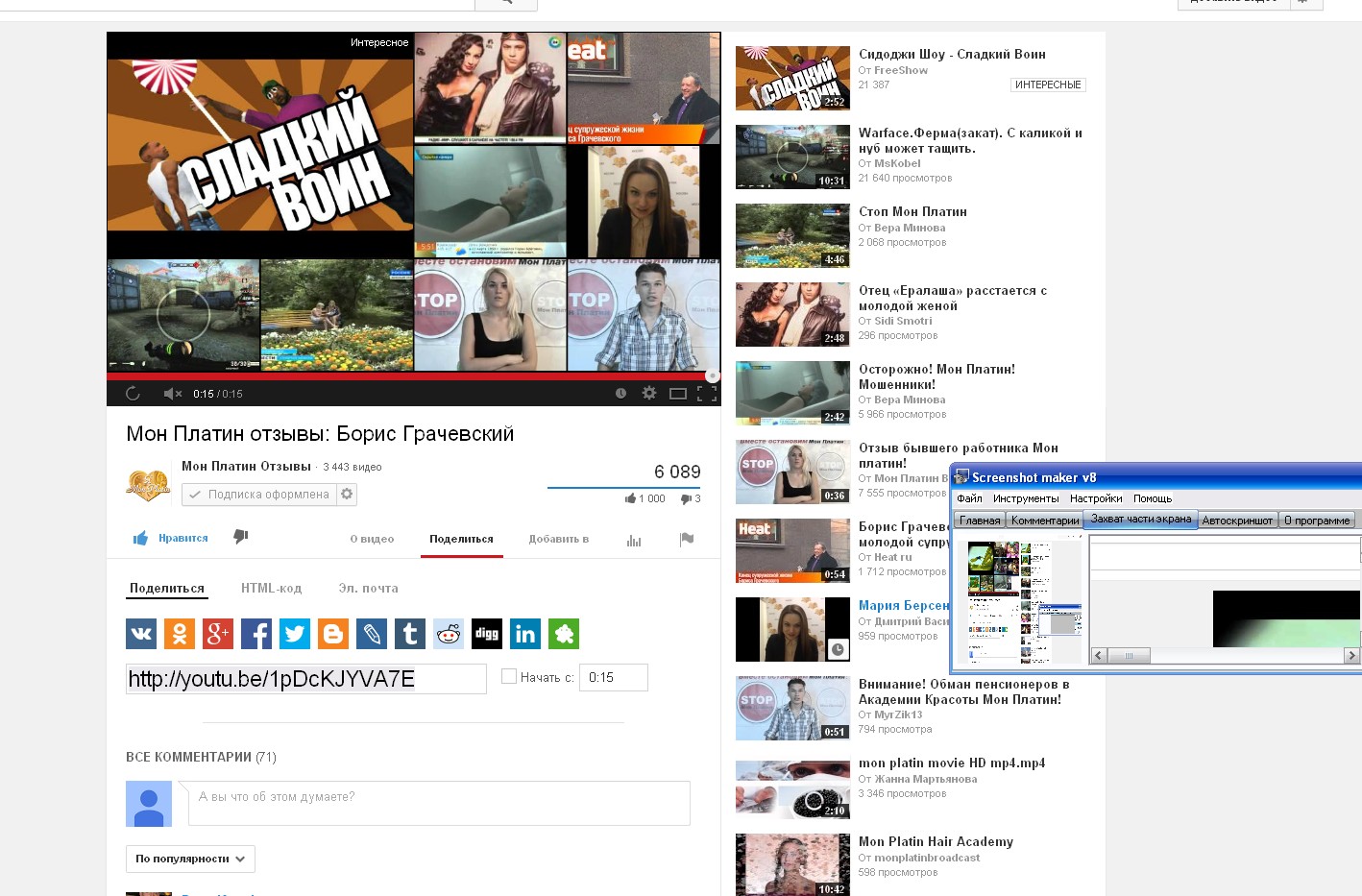Screen dimensions: 1362x896
Task: Click the comment box А вы что об этом думаете?
Action: click(x=439, y=803)
